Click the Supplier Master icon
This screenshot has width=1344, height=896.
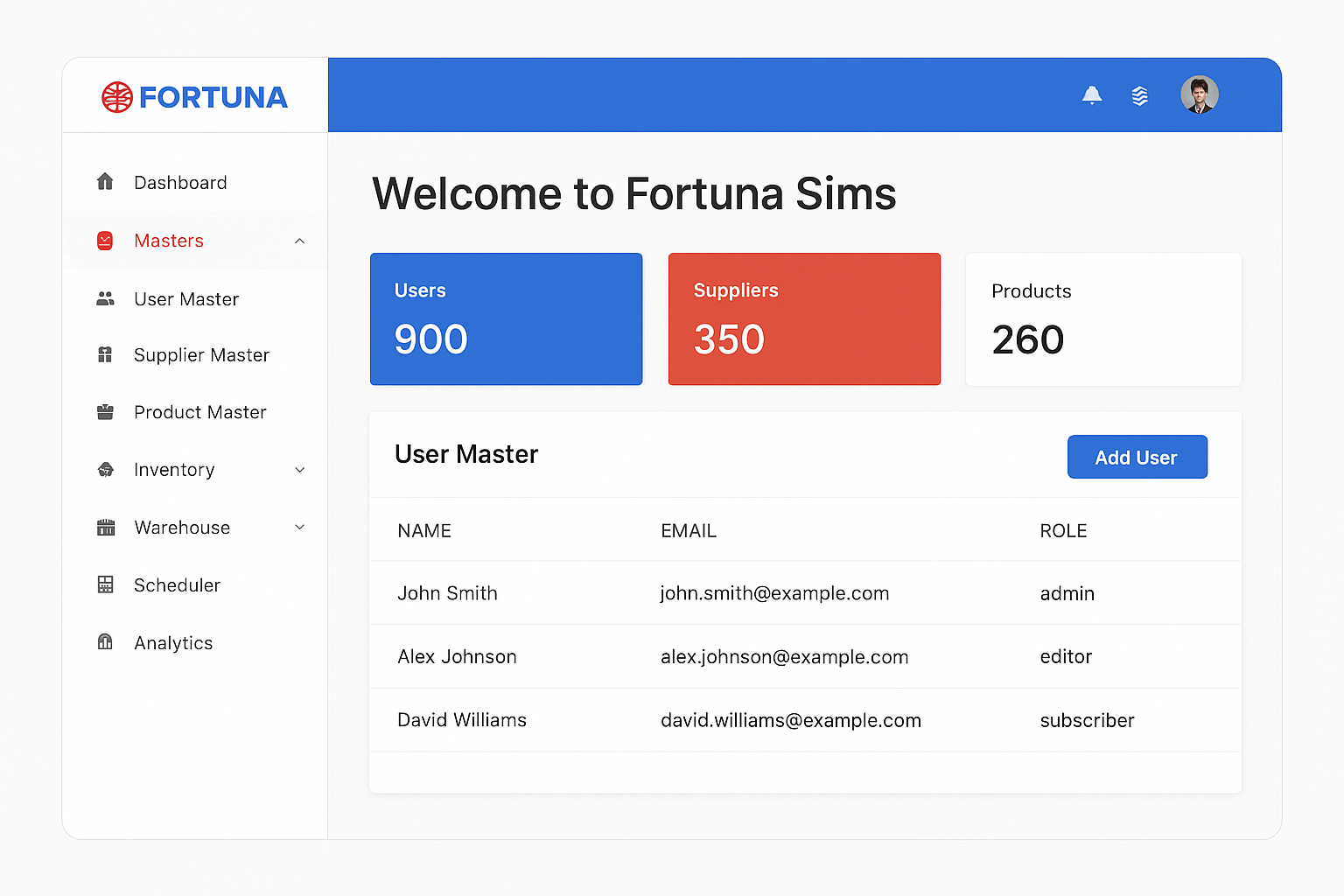tap(105, 355)
